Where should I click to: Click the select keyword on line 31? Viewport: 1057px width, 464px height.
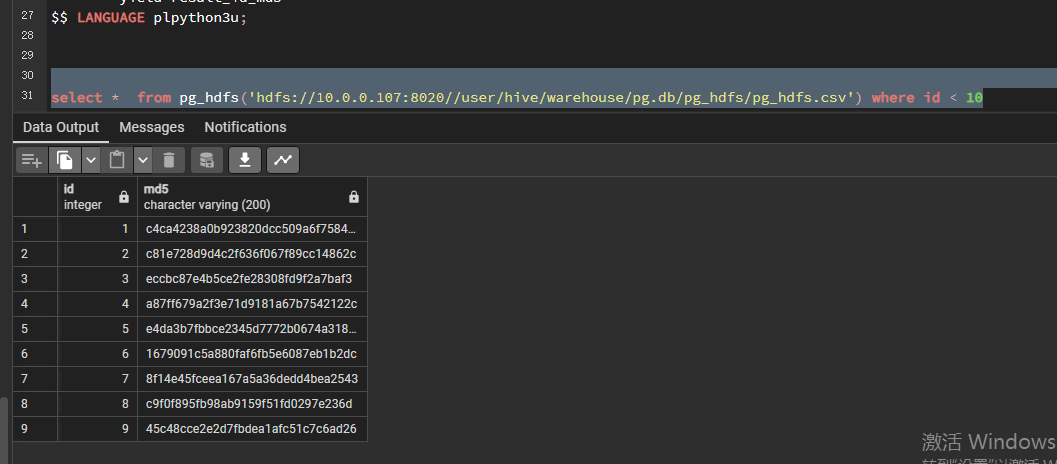[76, 98]
